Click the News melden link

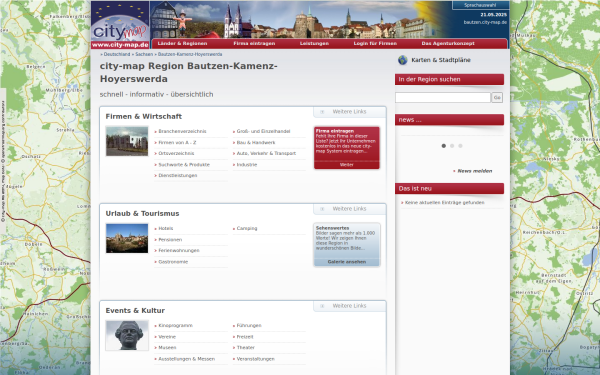474,171
